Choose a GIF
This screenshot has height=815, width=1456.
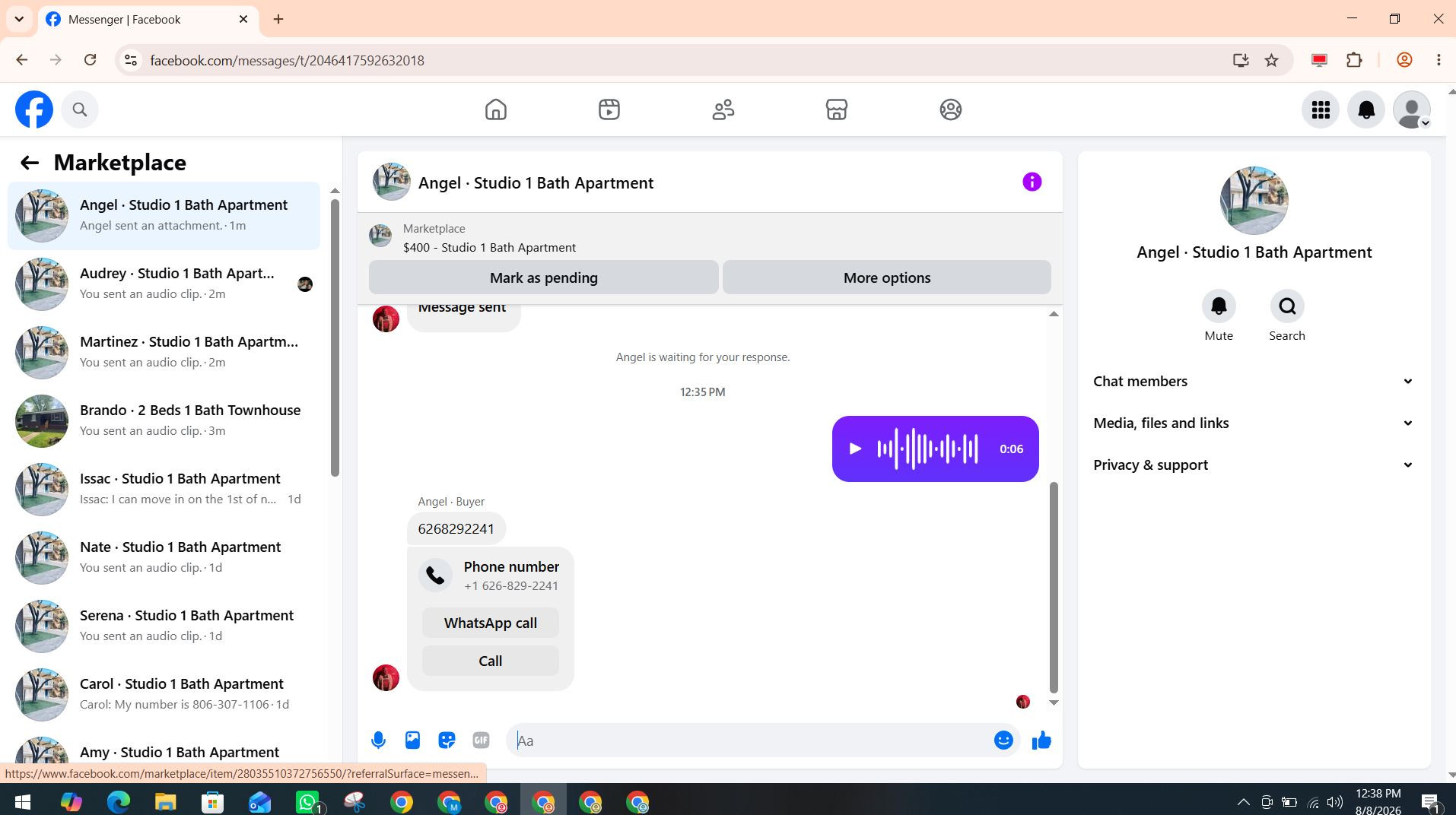pyautogui.click(x=481, y=740)
